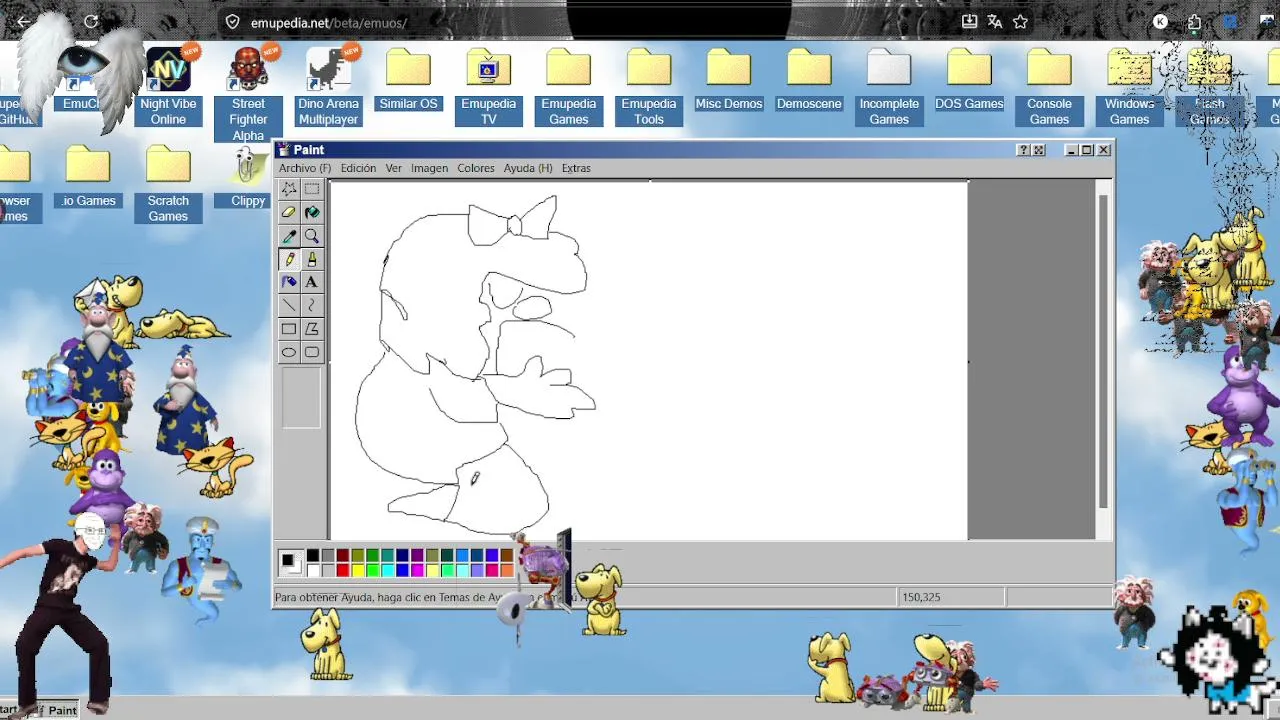Open the Street Fighter Alpha desktop icon
1280x720 pixels.
click(248, 94)
